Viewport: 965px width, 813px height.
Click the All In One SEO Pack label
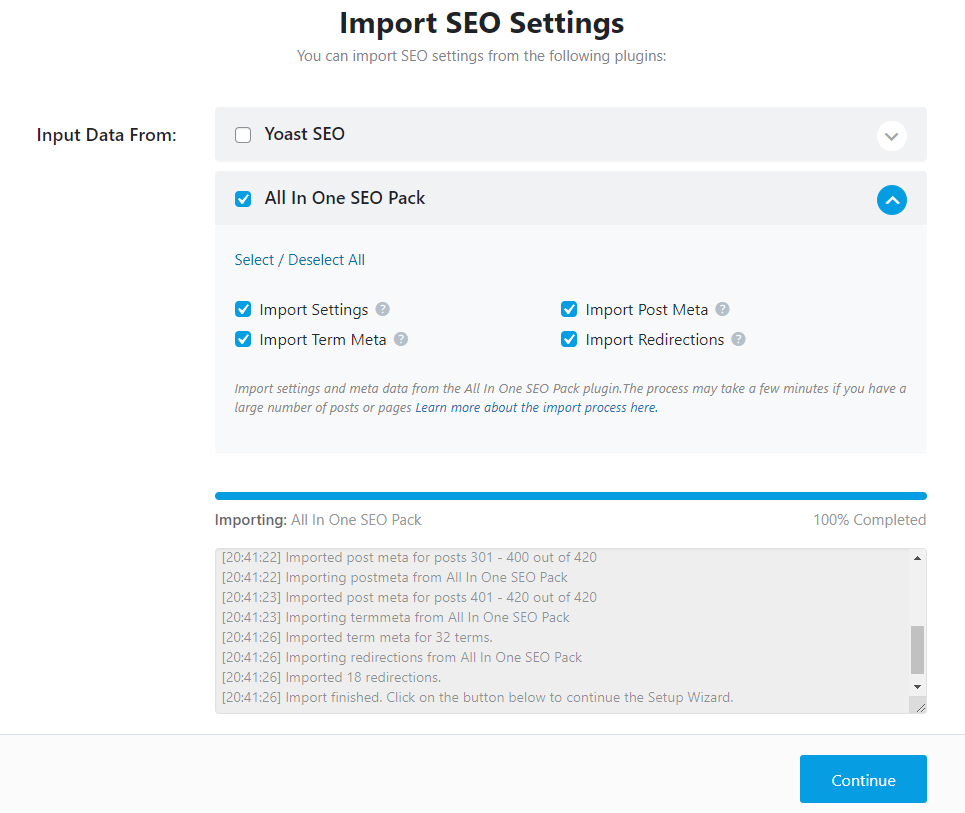(x=345, y=198)
